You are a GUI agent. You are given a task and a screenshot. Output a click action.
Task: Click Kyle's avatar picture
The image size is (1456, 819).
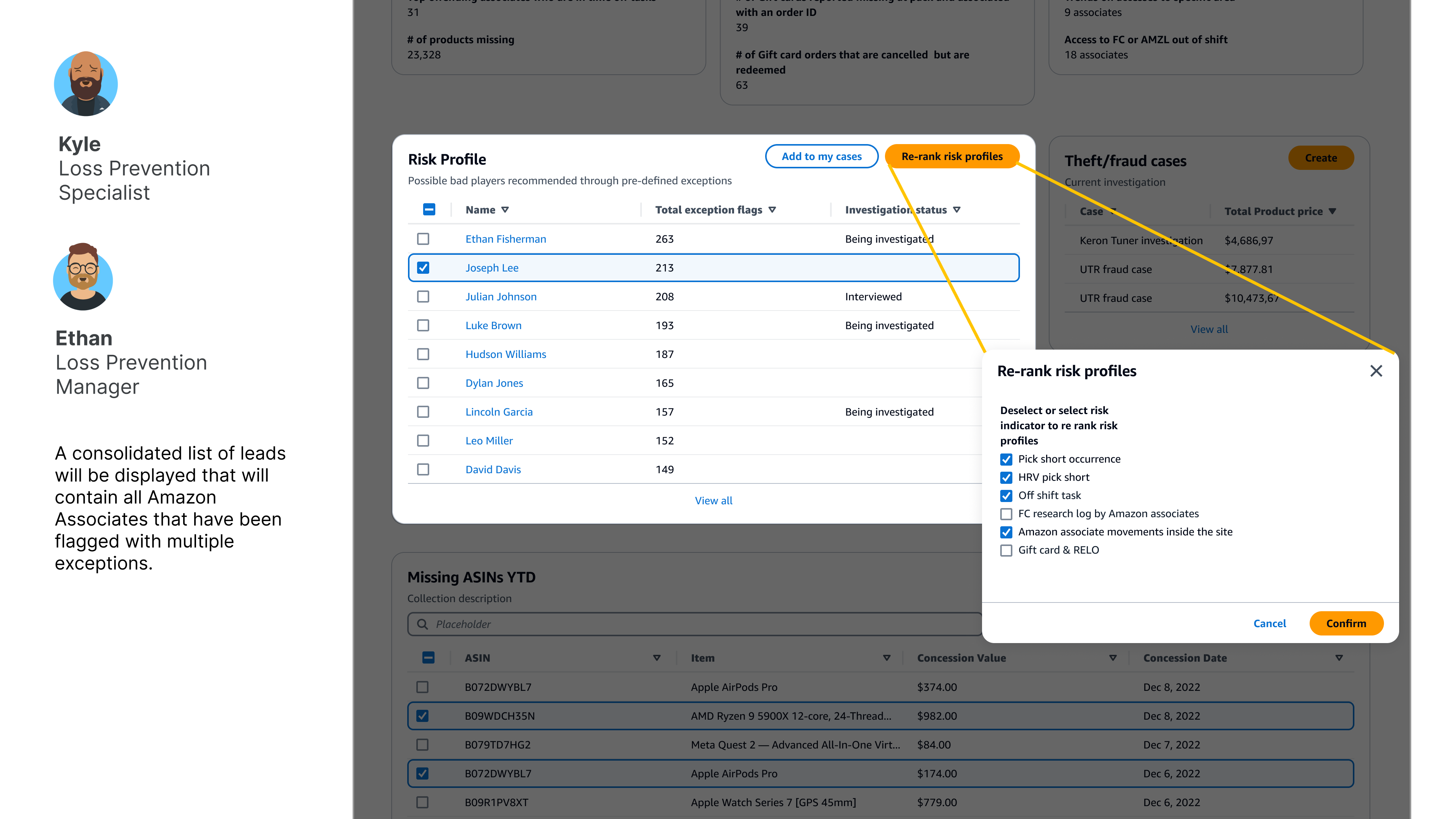coord(86,84)
